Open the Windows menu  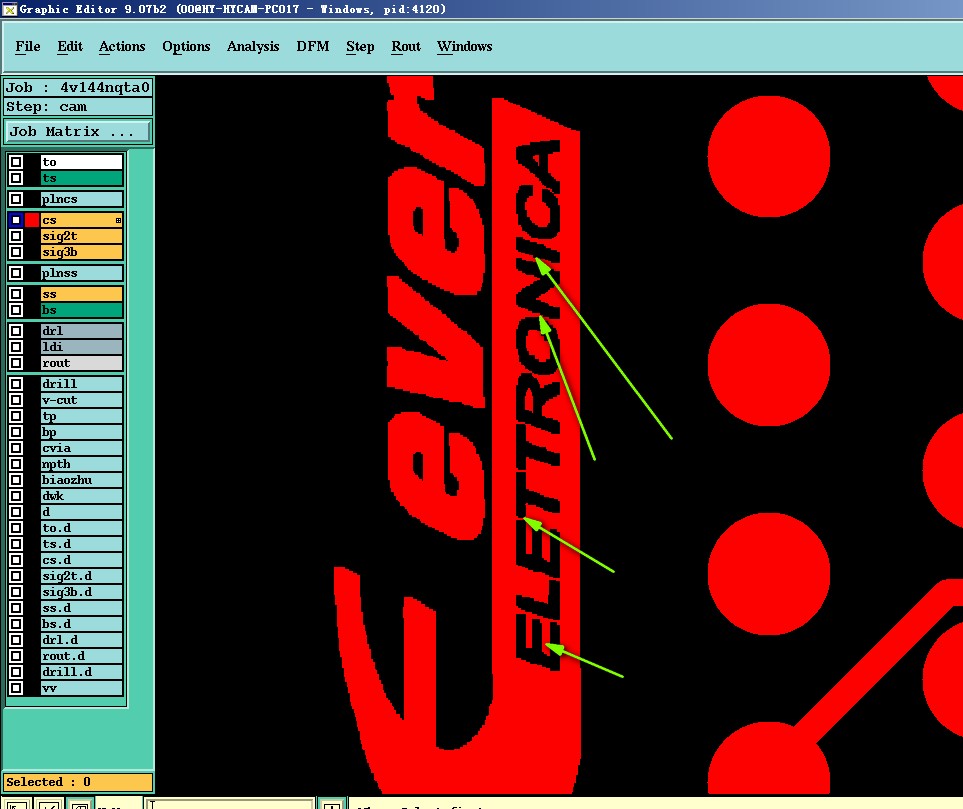point(464,47)
